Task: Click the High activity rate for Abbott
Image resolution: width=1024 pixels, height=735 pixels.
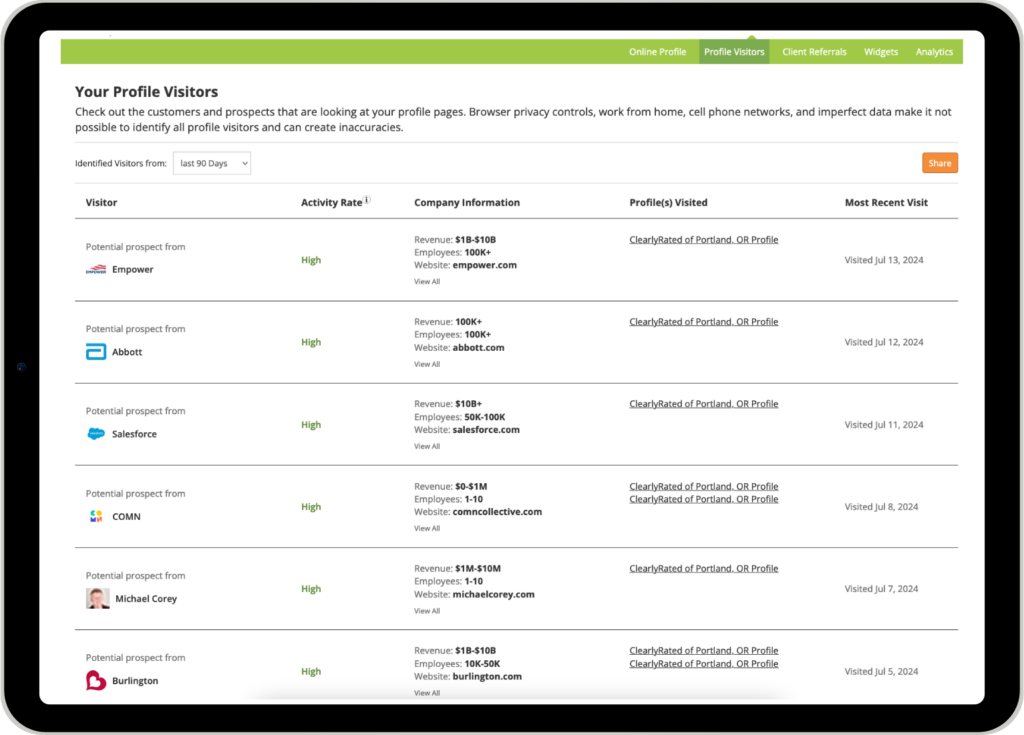Action: coord(311,342)
